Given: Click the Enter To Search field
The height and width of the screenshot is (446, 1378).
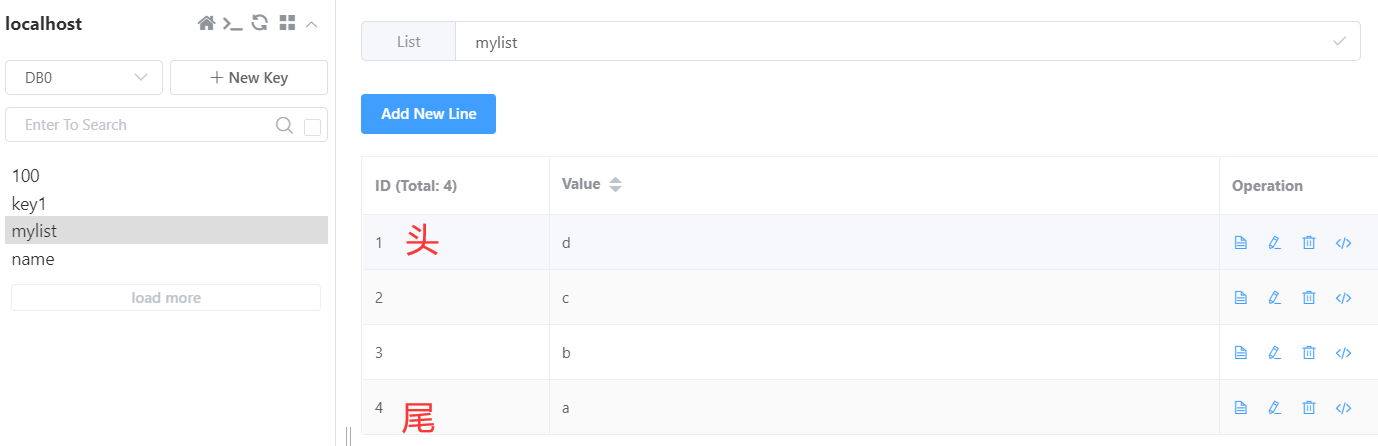Looking at the screenshot, I should (140, 125).
